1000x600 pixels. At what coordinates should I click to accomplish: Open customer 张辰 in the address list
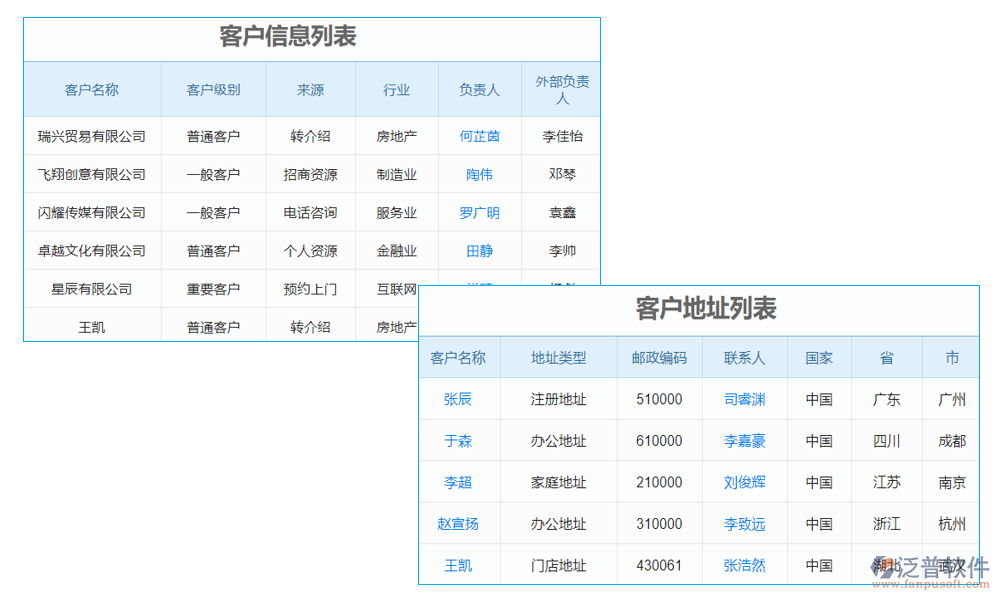tap(457, 398)
